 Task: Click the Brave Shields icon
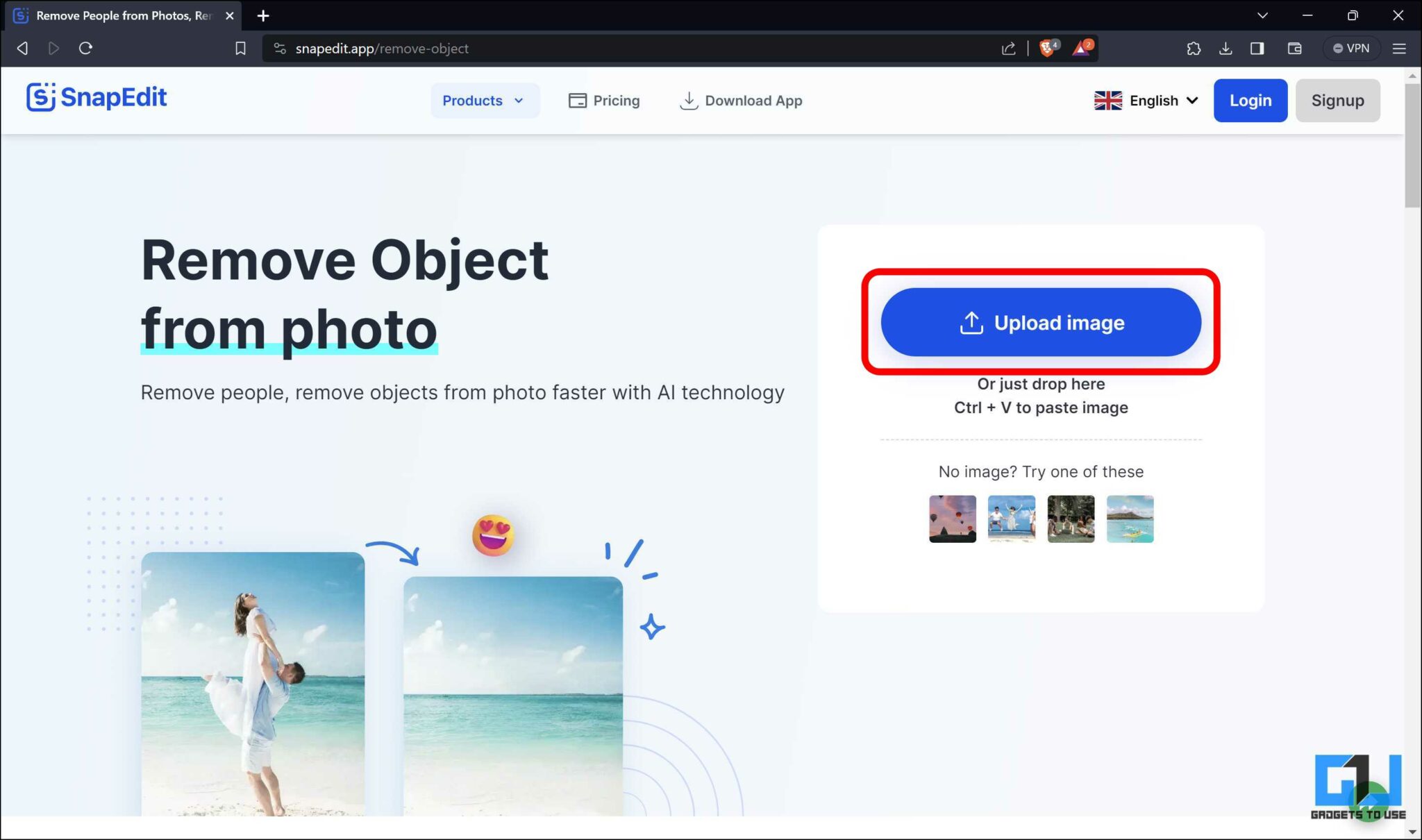[1047, 48]
